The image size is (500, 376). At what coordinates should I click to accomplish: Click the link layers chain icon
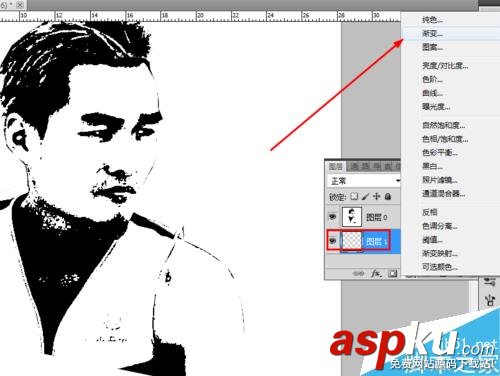359,274
